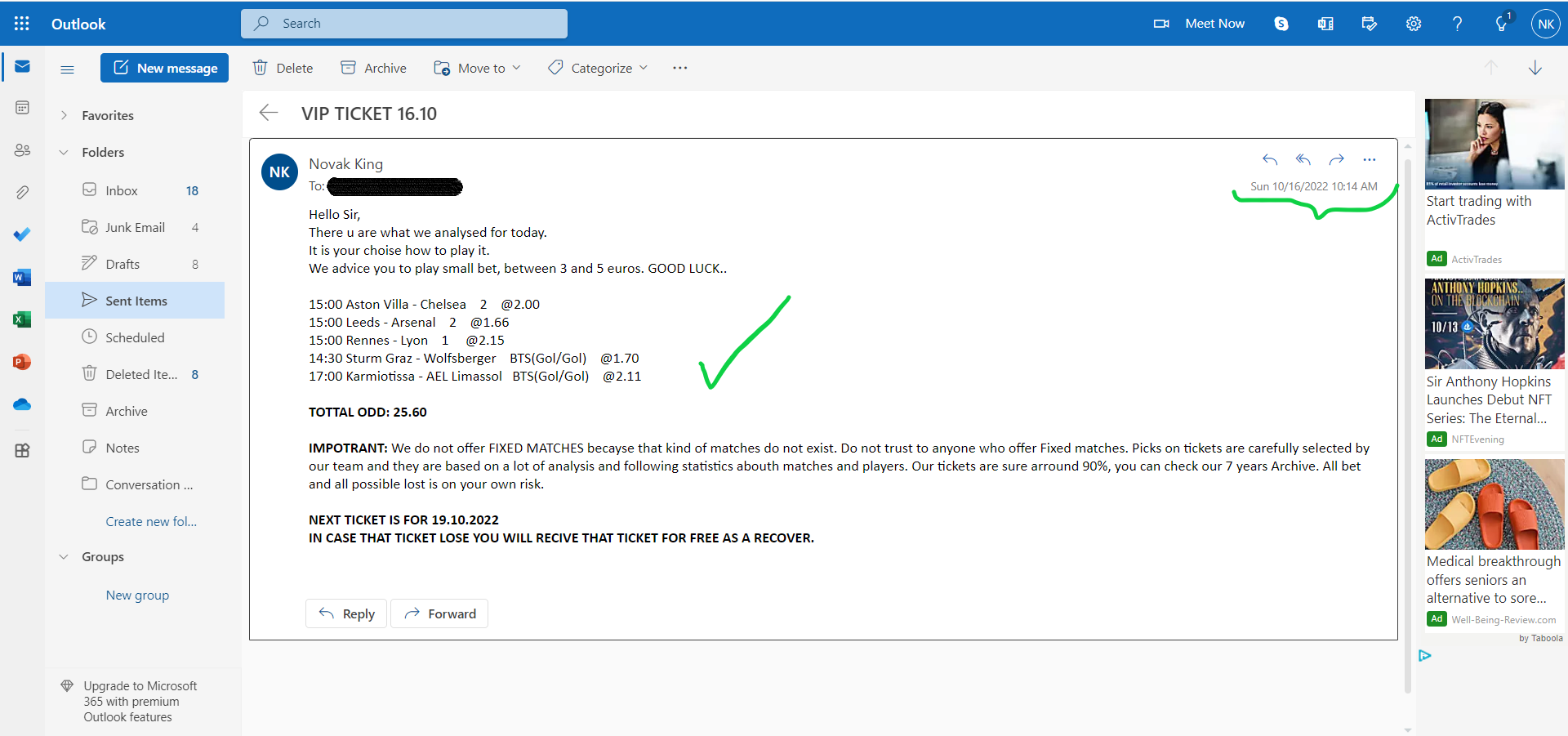1568x736 pixels.
Task: Open the Files attachments module
Action: [x=22, y=193]
